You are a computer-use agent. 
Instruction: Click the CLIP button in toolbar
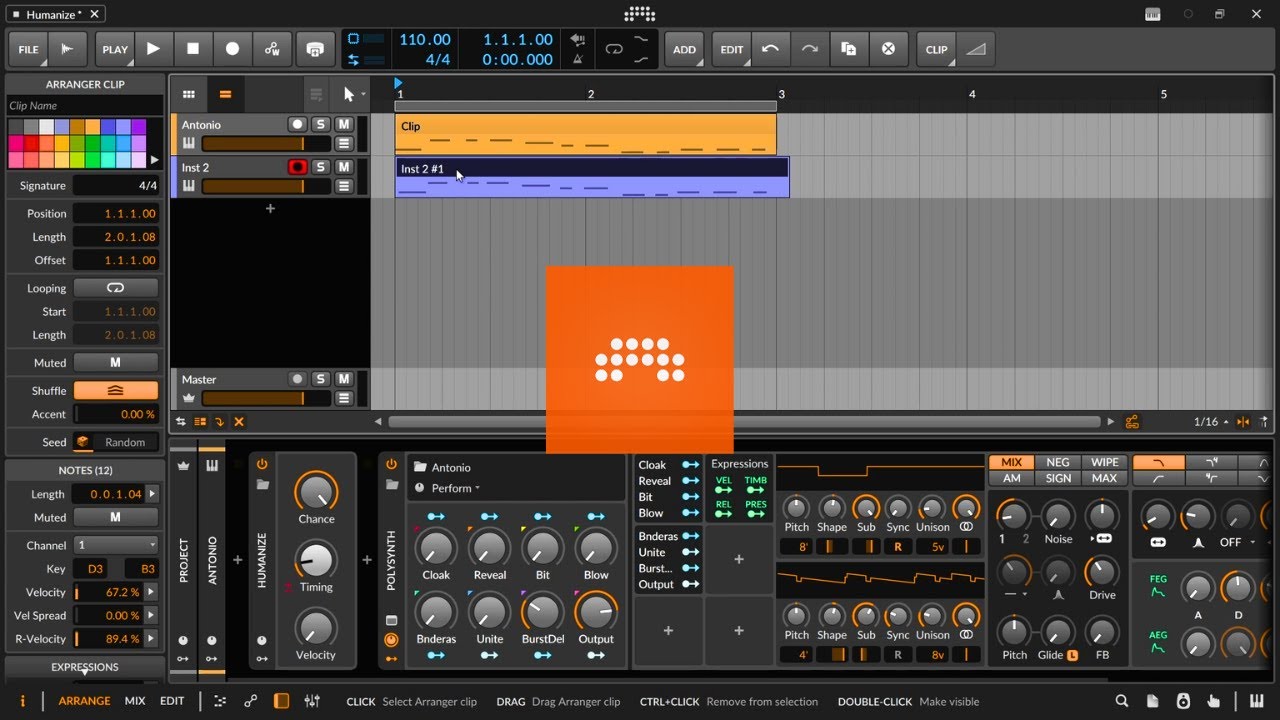(x=936, y=49)
